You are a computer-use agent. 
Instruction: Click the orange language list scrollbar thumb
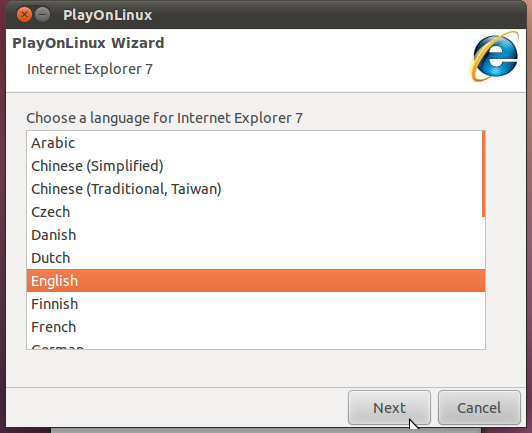(483, 174)
